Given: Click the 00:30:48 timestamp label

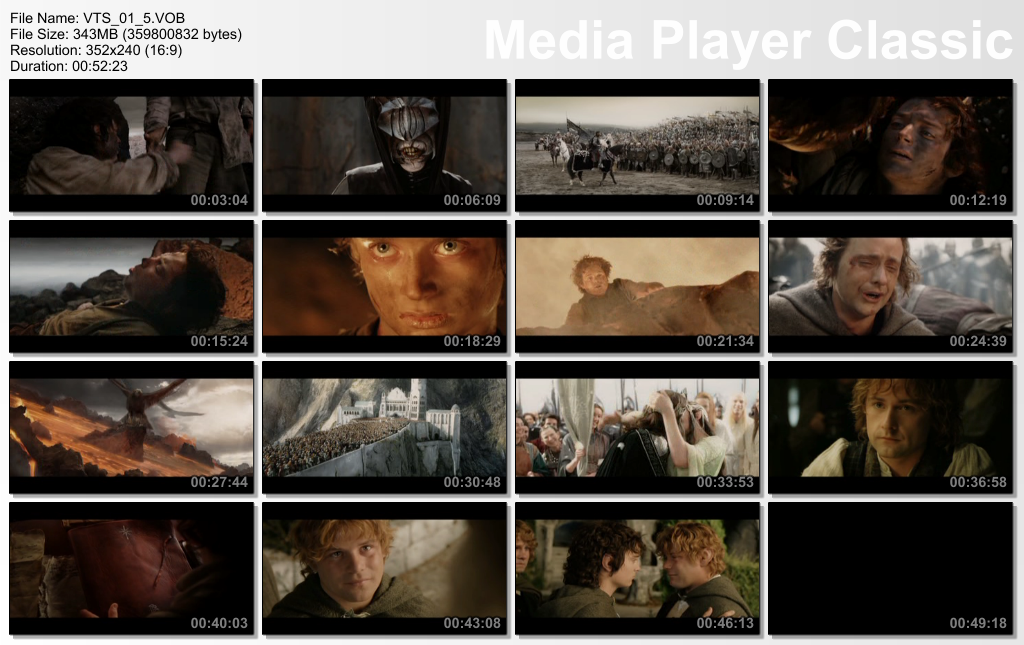Looking at the screenshot, I should pos(472,482).
